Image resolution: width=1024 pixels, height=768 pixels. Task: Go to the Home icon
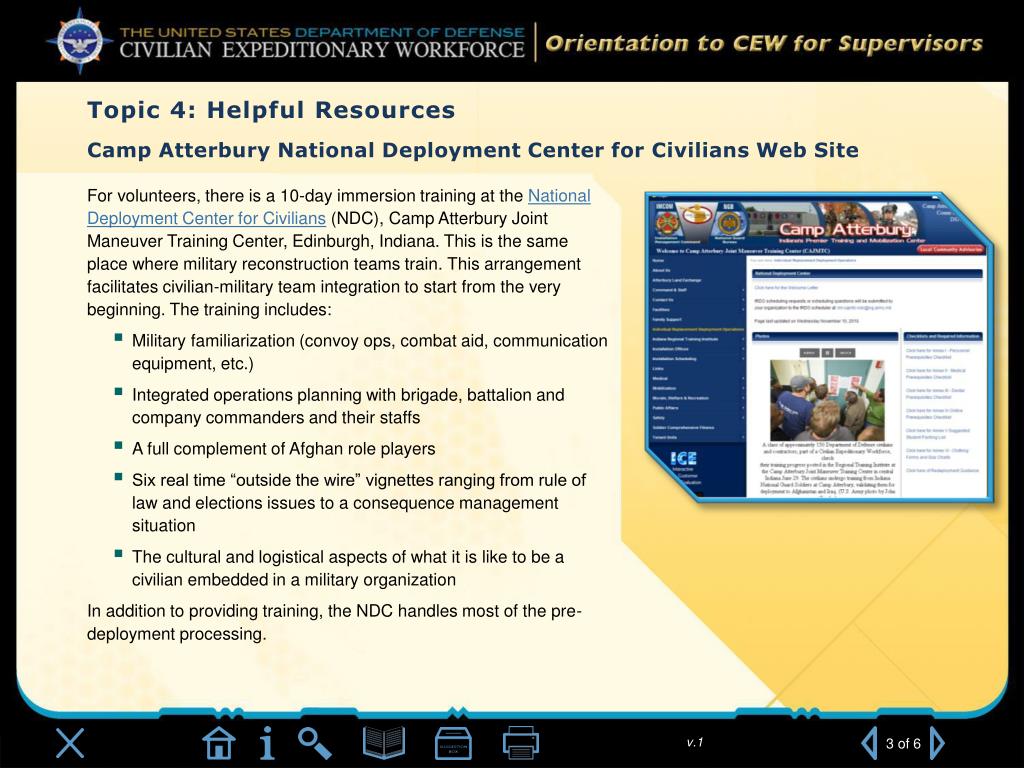218,743
